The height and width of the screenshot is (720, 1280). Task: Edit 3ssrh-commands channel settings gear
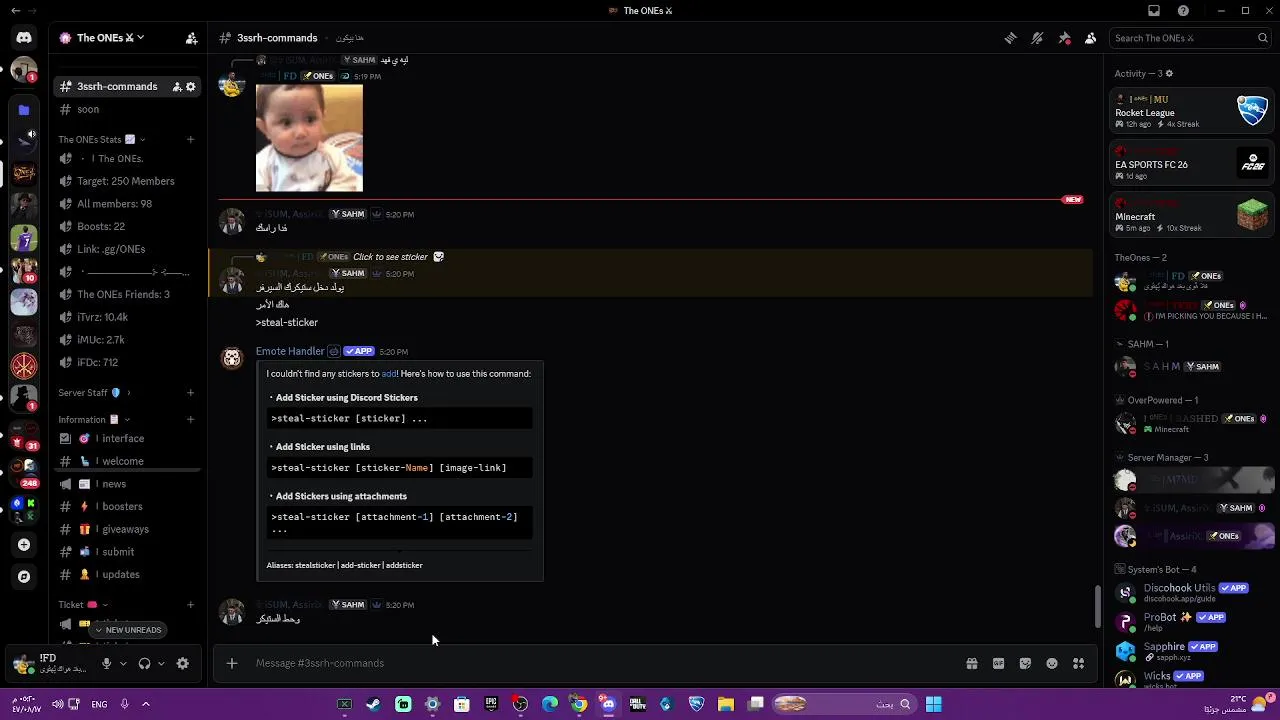(191, 87)
